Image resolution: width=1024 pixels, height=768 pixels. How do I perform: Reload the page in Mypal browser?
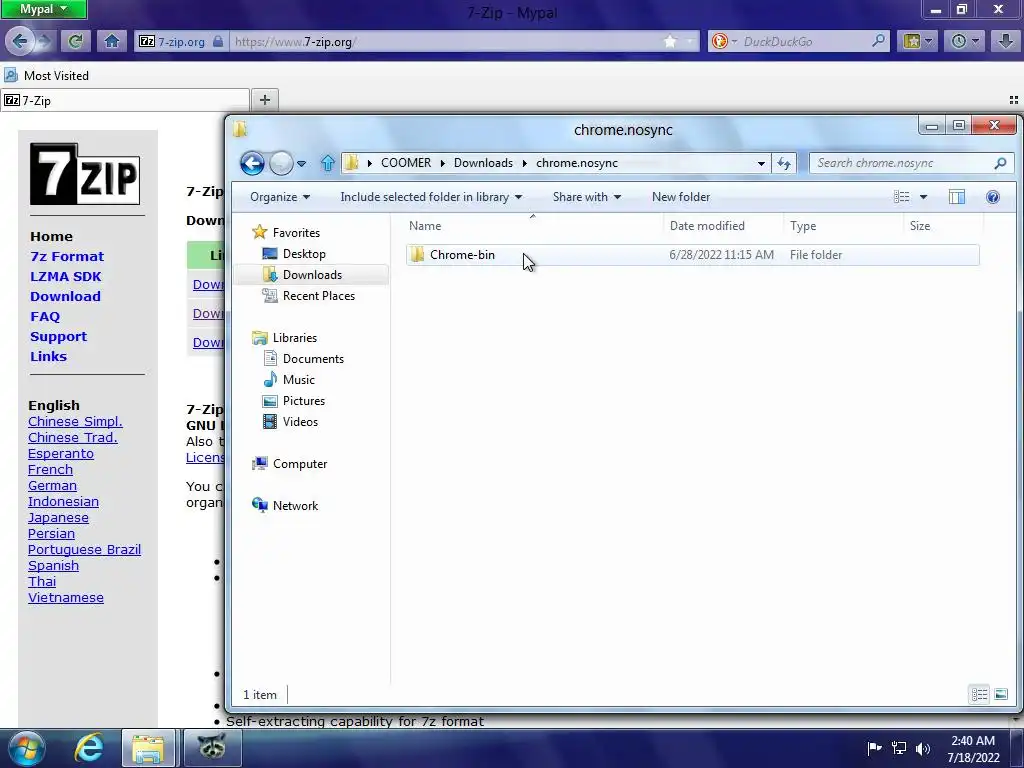point(76,41)
